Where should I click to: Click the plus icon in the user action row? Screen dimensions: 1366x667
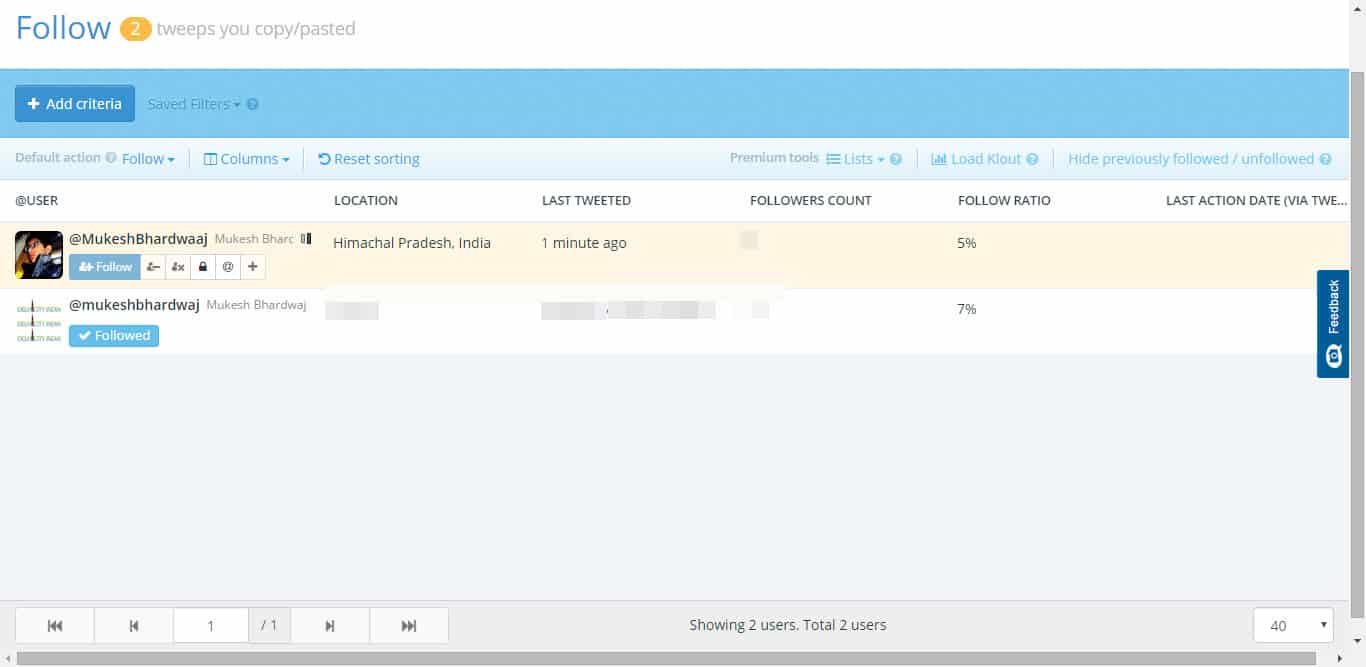253,267
